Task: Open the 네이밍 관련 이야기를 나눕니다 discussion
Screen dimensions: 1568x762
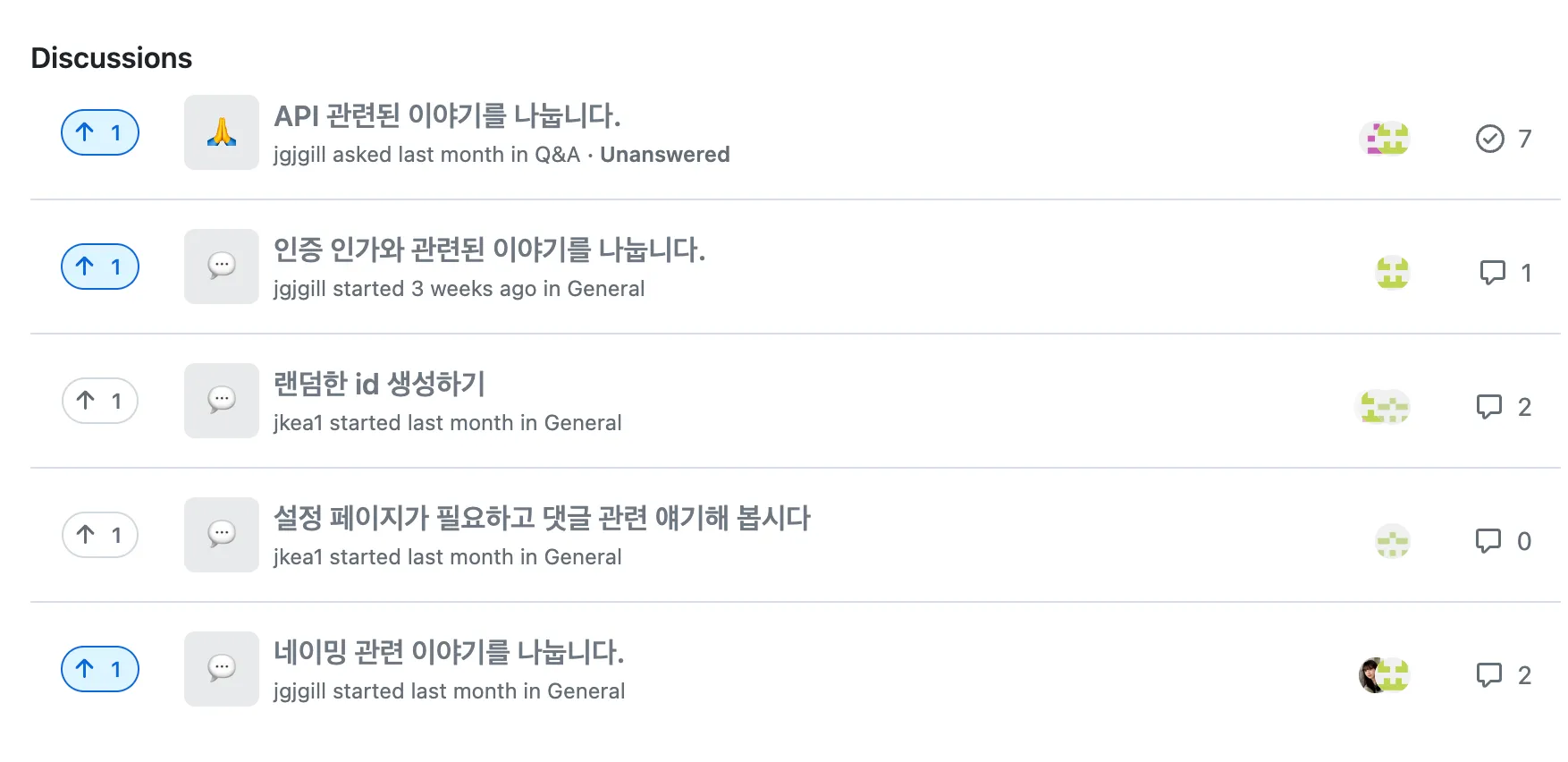Action: 449,652
